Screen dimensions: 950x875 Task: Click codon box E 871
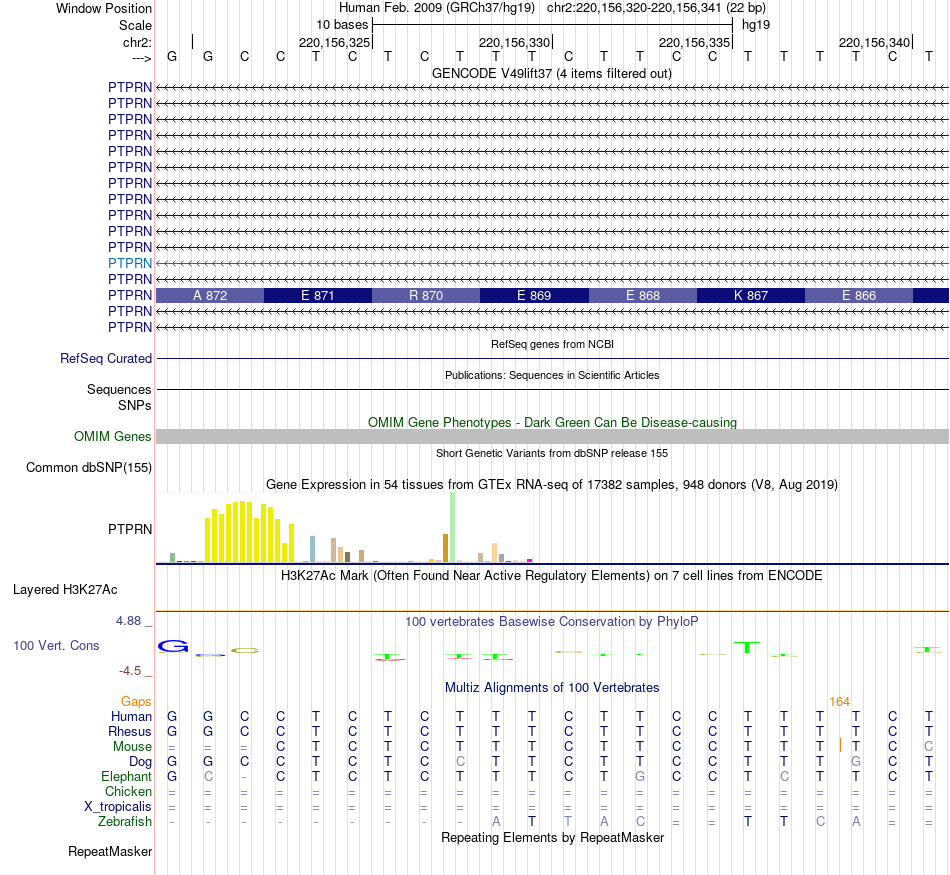[317, 296]
